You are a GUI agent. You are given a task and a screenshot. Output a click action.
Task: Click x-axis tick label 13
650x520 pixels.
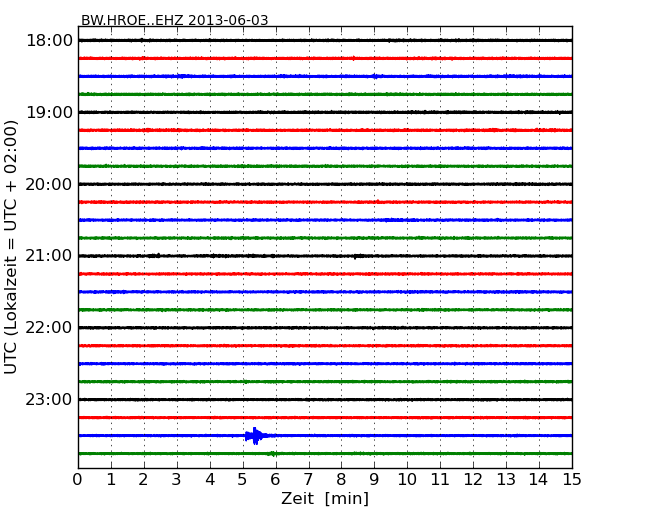click(506, 479)
